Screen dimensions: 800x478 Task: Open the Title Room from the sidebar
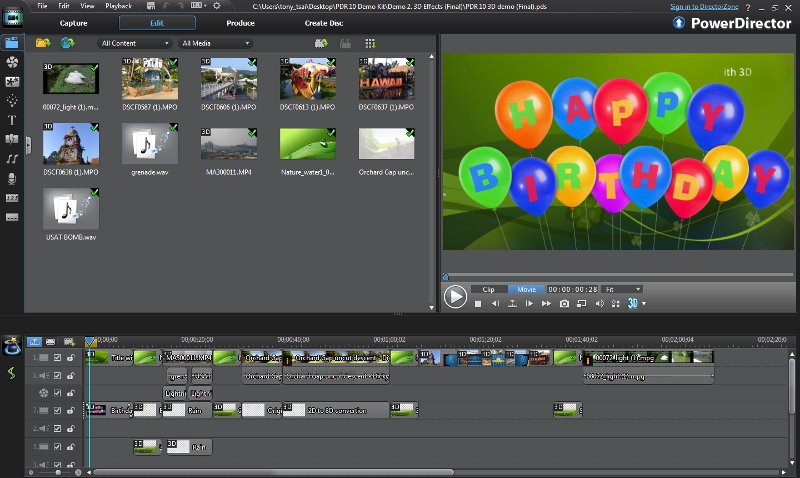pyautogui.click(x=12, y=120)
